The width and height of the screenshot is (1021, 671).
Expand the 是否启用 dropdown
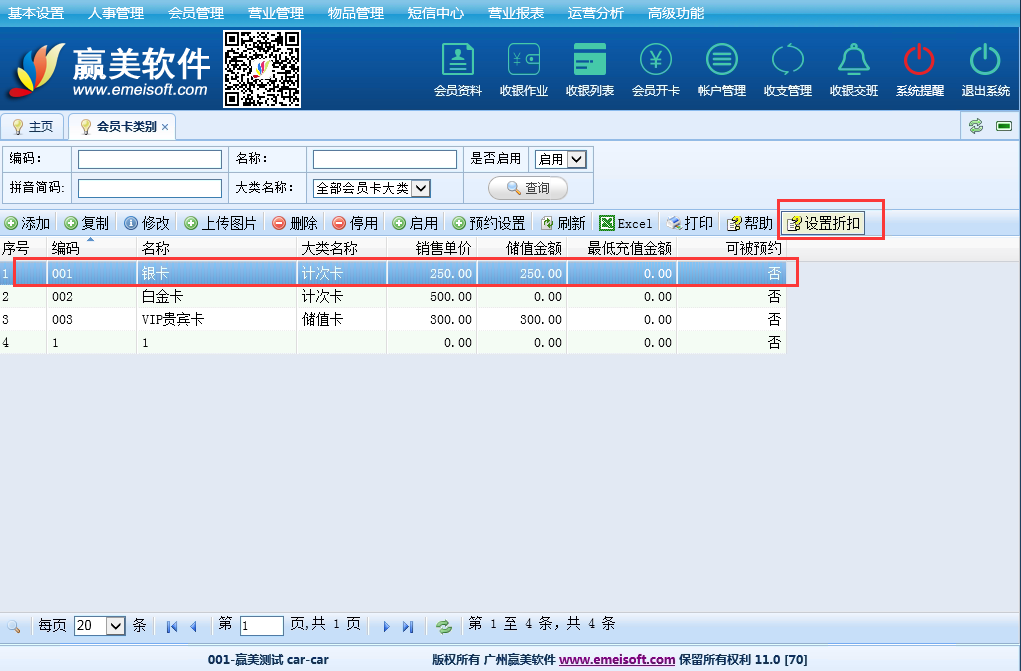point(576,159)
